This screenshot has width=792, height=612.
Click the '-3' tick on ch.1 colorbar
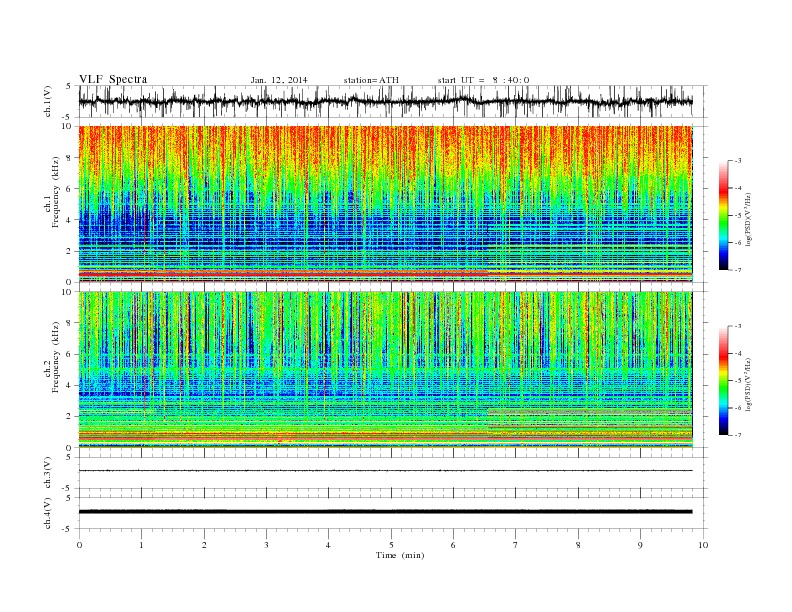[737, 161]
